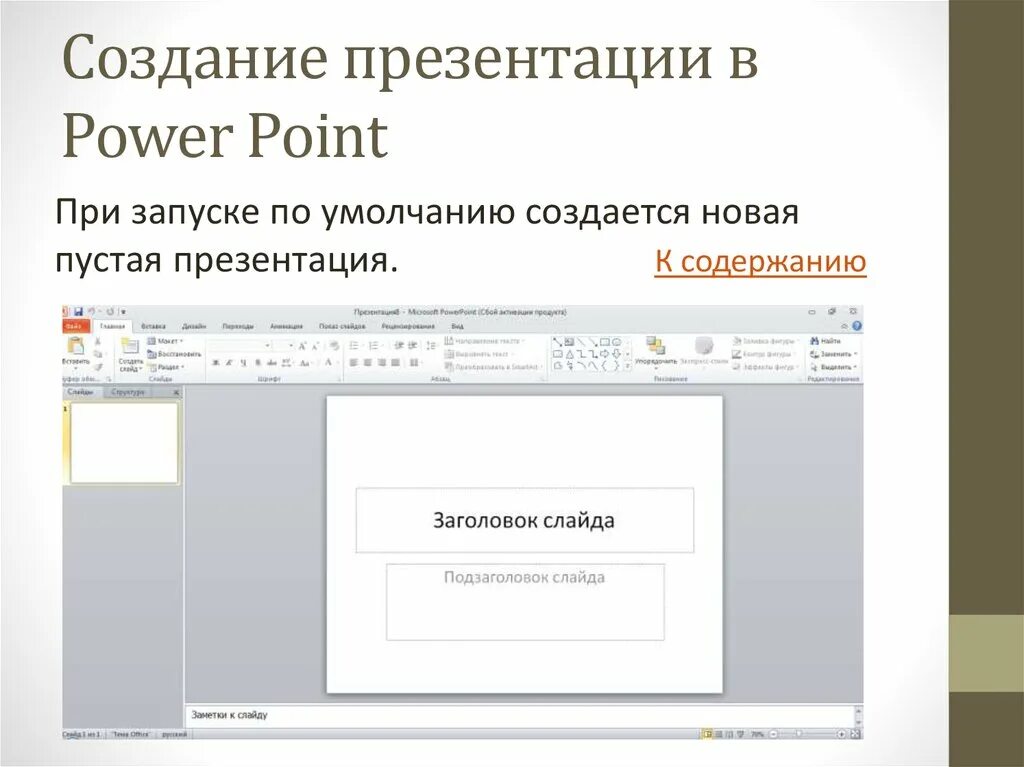
Task: Align text left
Action: [x=354, y=363]
